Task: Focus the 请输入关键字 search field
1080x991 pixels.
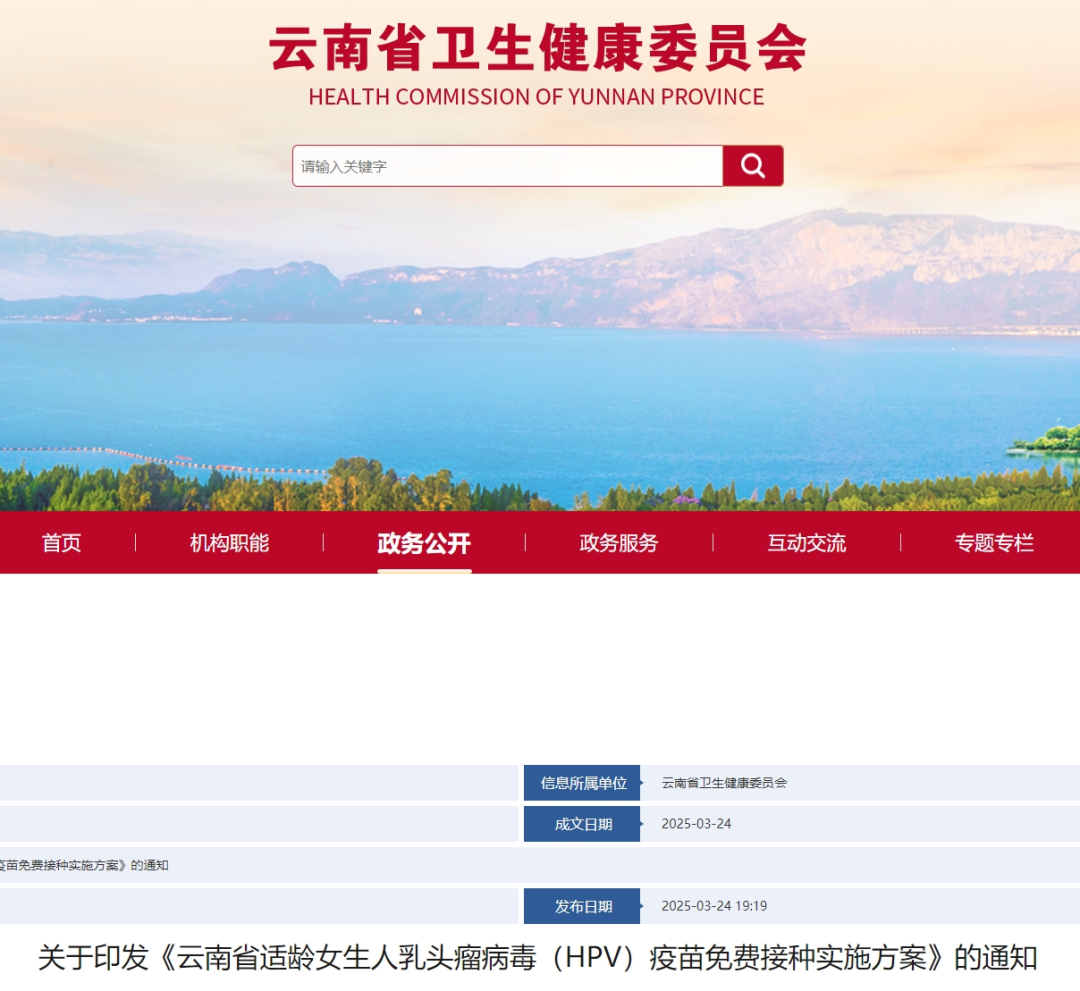Action: tap(507, 166)
